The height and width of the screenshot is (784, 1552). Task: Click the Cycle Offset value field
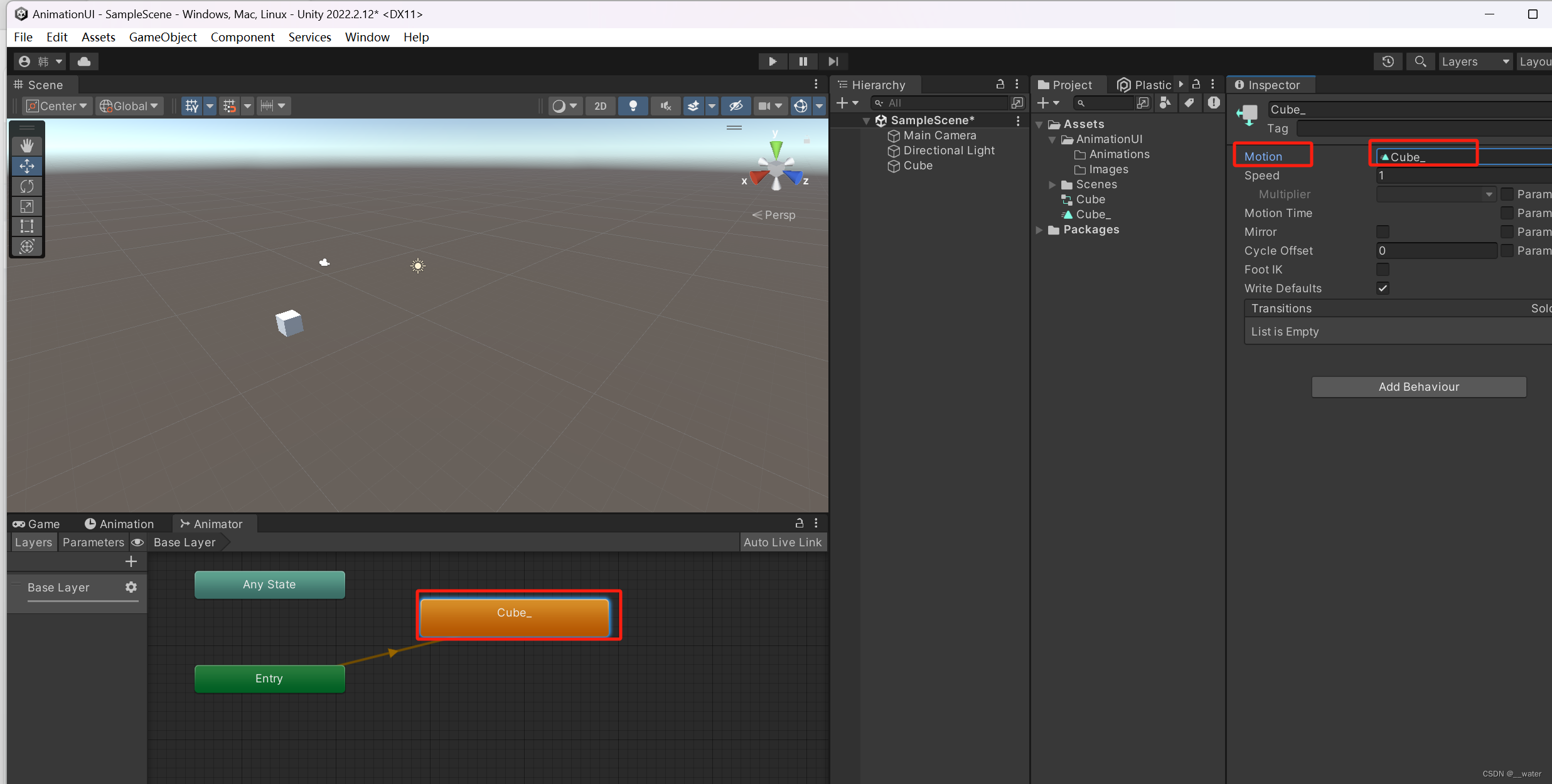coord(1437,251)
